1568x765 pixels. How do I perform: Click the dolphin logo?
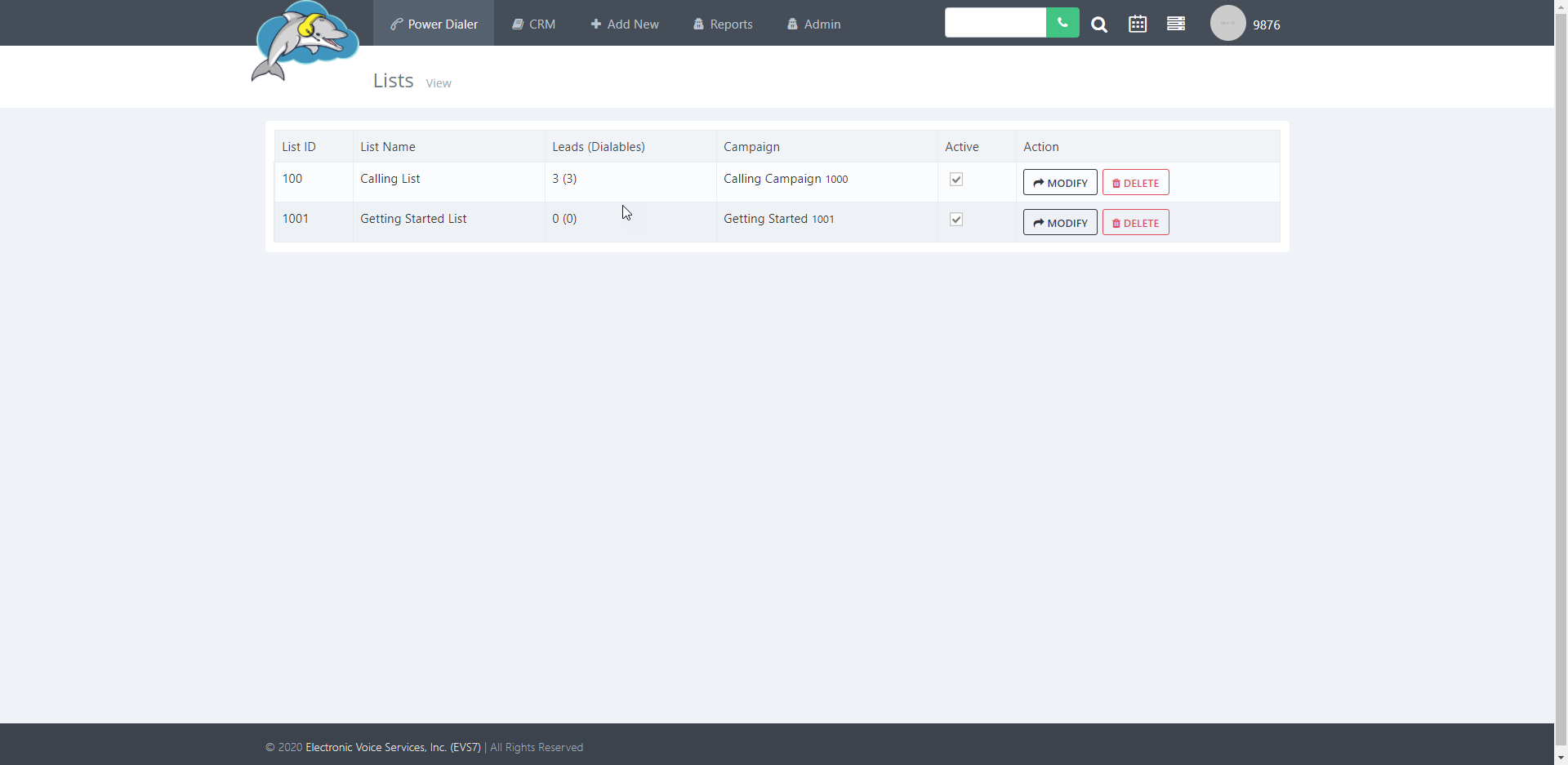[305, 41]
